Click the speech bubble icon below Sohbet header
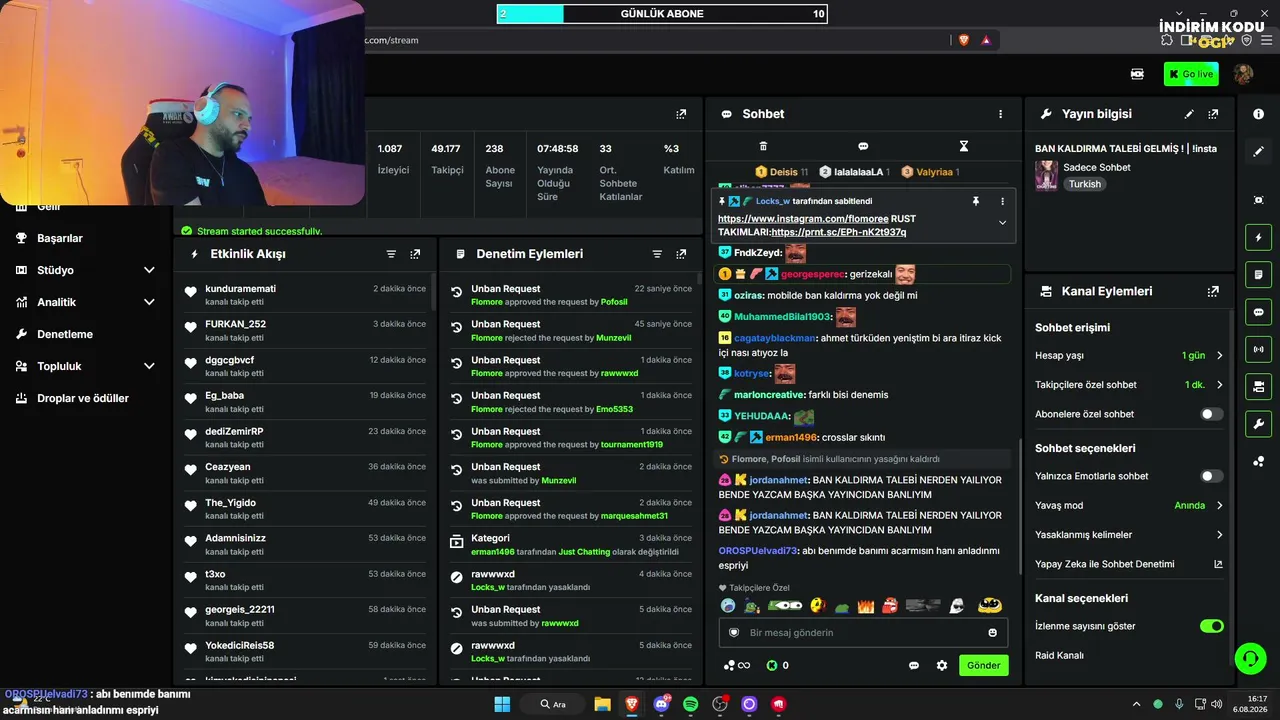Viewport: 1280px width, 720px height. click(863, 146)
